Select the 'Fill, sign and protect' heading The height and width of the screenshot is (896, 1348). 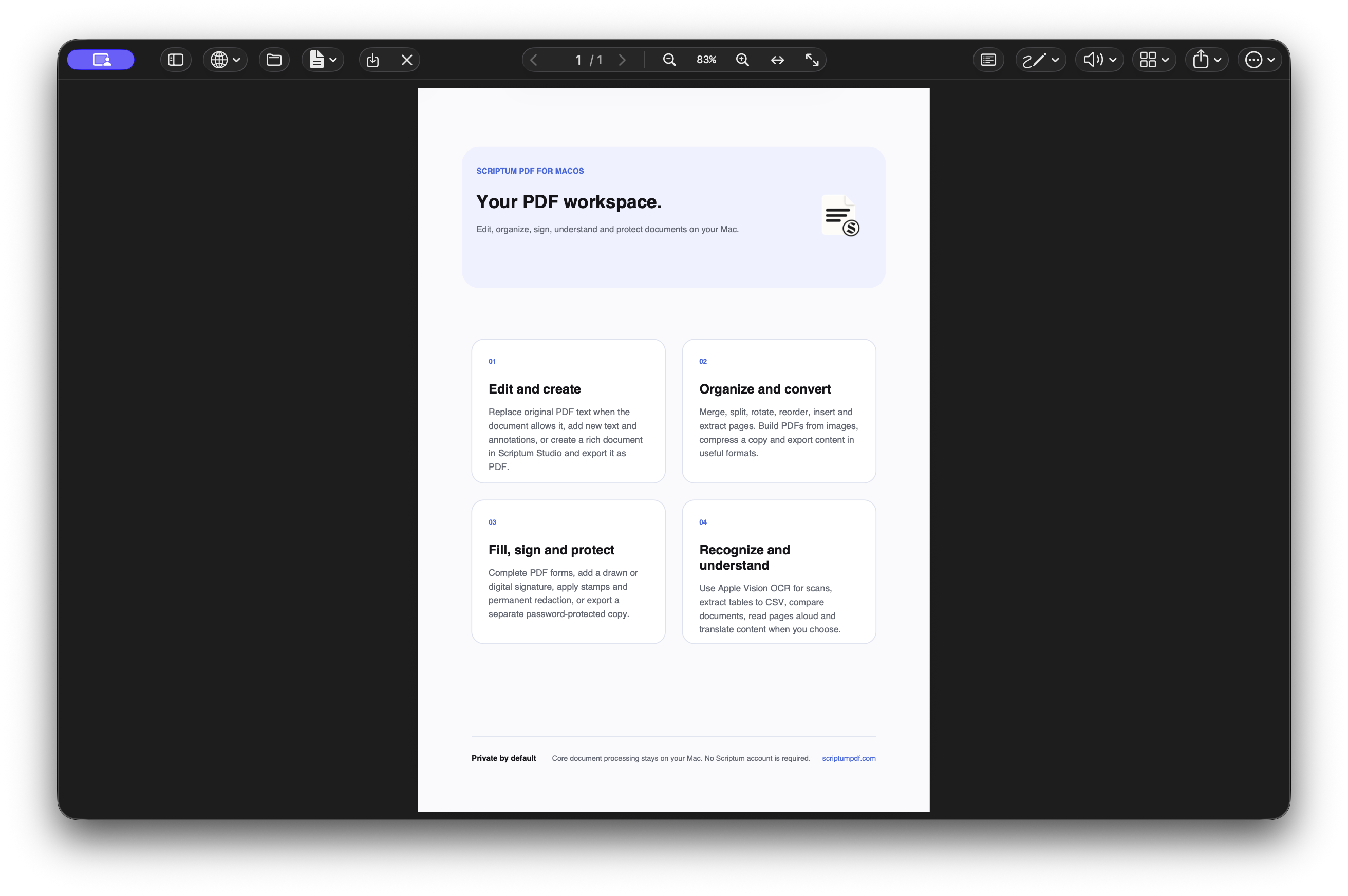(551, 550)
